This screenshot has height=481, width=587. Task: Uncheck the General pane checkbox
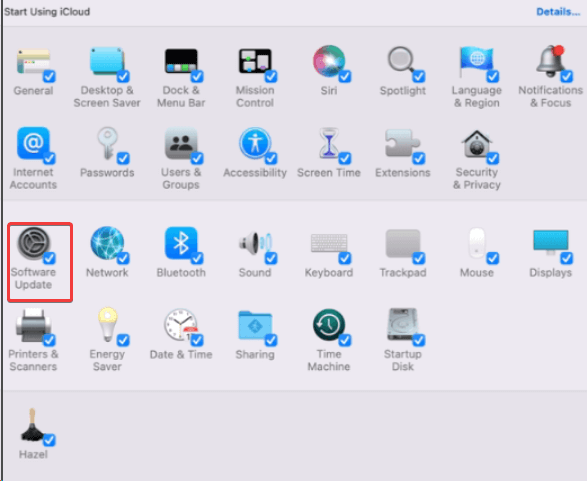point(49,76)
